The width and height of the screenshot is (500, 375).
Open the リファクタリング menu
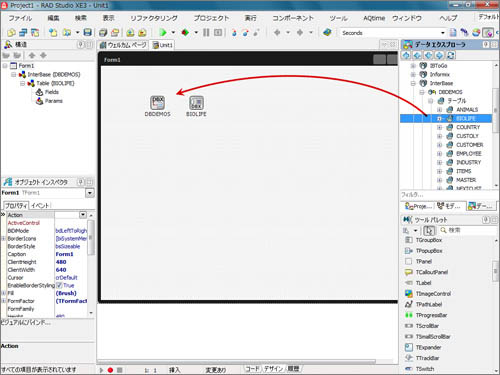point(154,18)
